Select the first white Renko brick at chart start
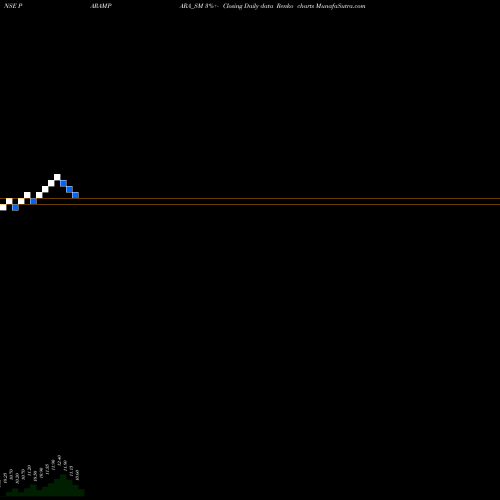This screenshot has width=500, height=500. click(3, 207)
